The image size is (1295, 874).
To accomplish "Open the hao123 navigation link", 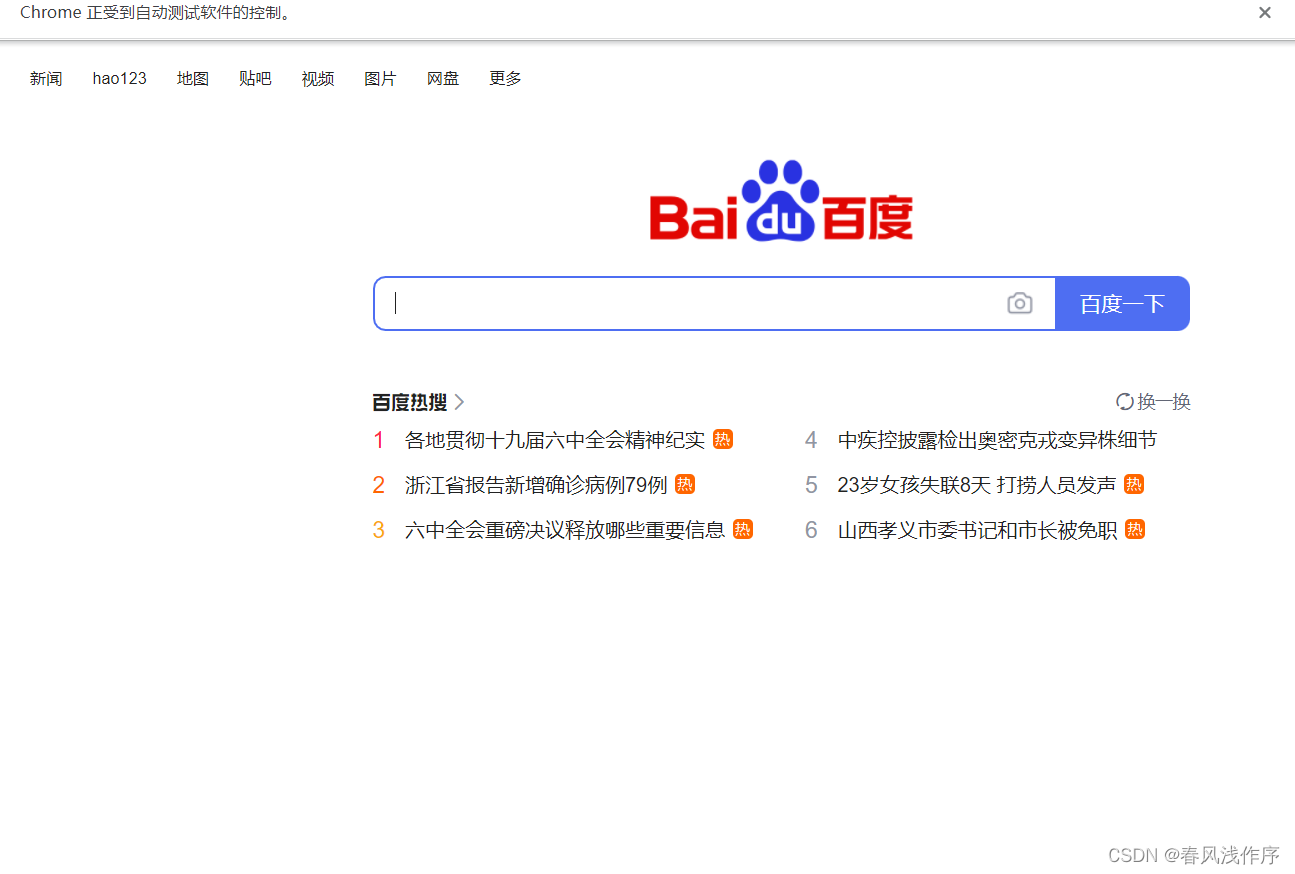I will 120,79.
